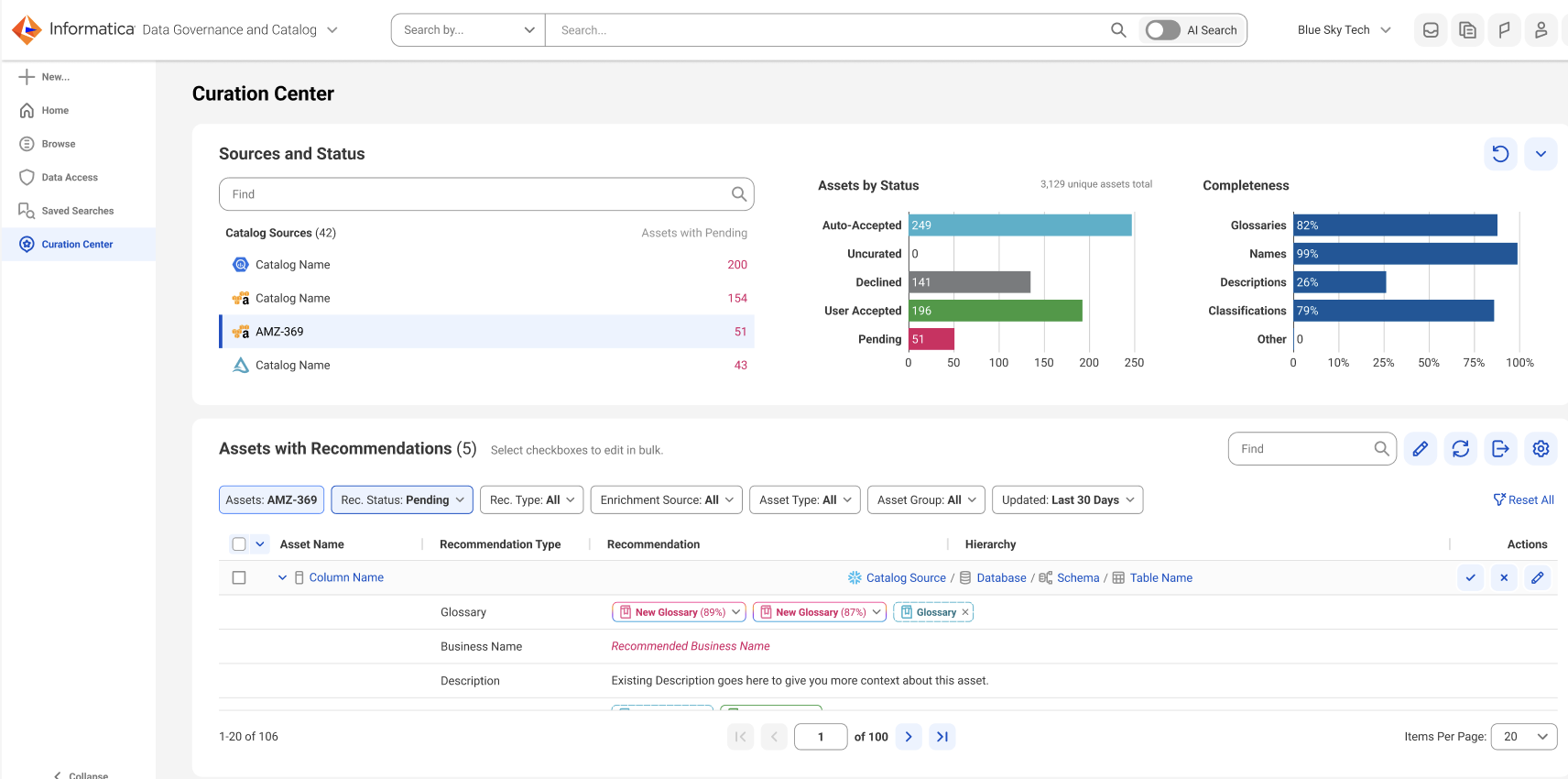Viewport: 1568px width, 779px height.
Task: Open table settings gear icon
Action: [x=1541, y=449]
